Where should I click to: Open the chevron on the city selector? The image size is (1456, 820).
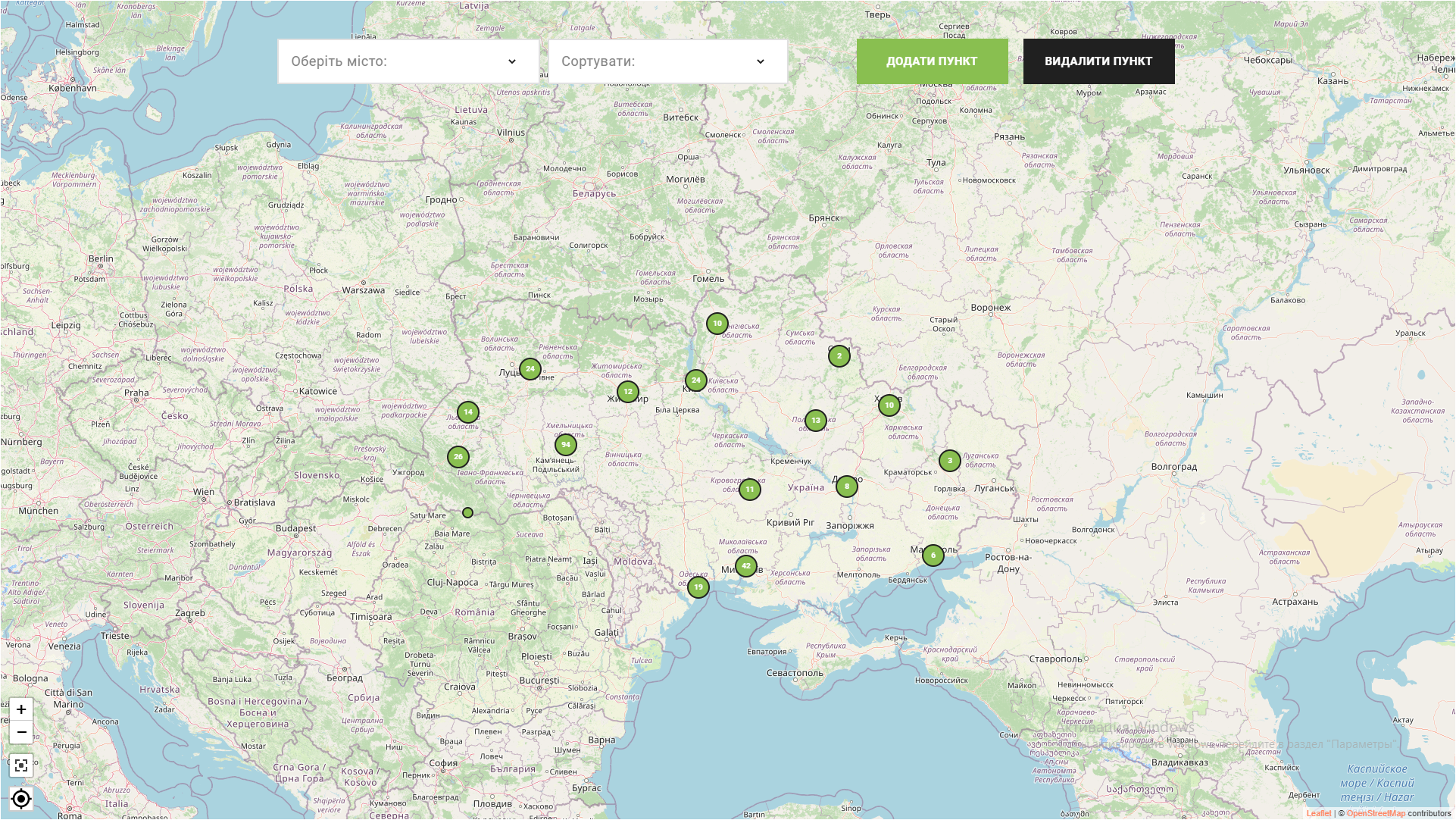click(x=513, y=61)
